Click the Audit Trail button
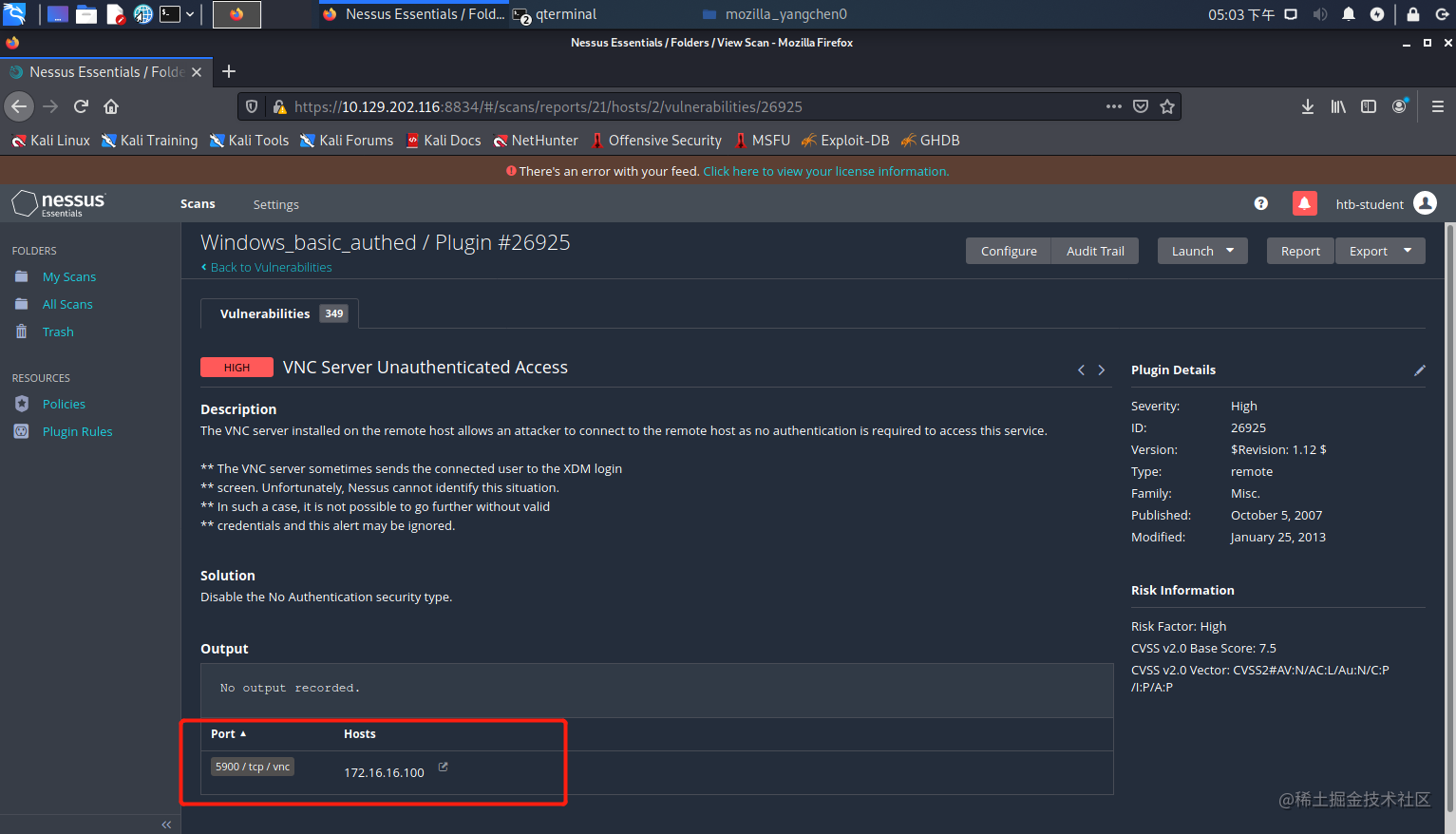This screenshot has width=1456, height=834. [1095, 251]
